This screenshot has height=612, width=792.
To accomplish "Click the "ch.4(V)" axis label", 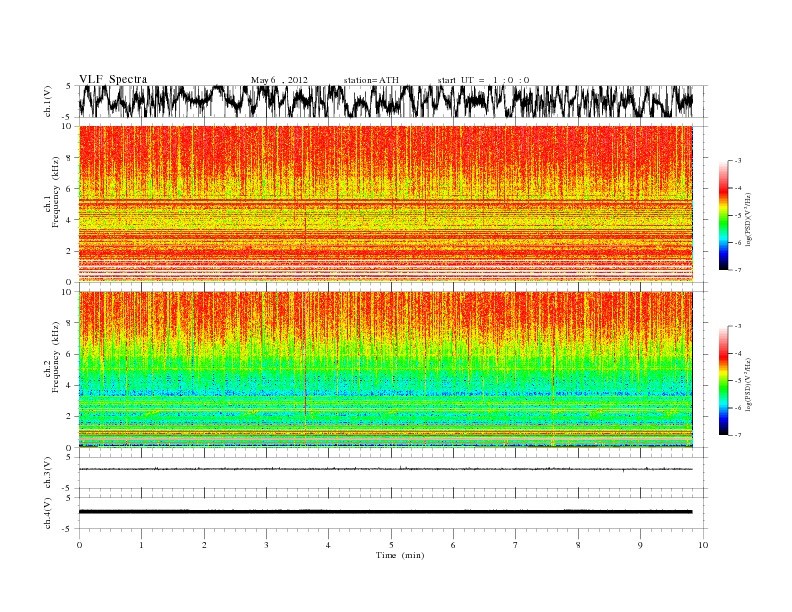I will 48,513.
